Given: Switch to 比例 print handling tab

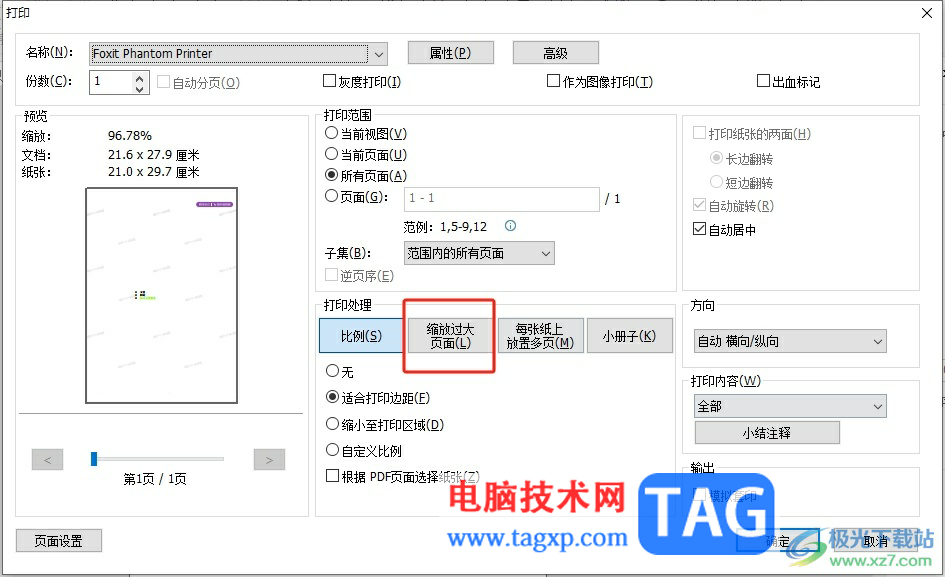Looking at the screenshot, I should click(361, 336).
